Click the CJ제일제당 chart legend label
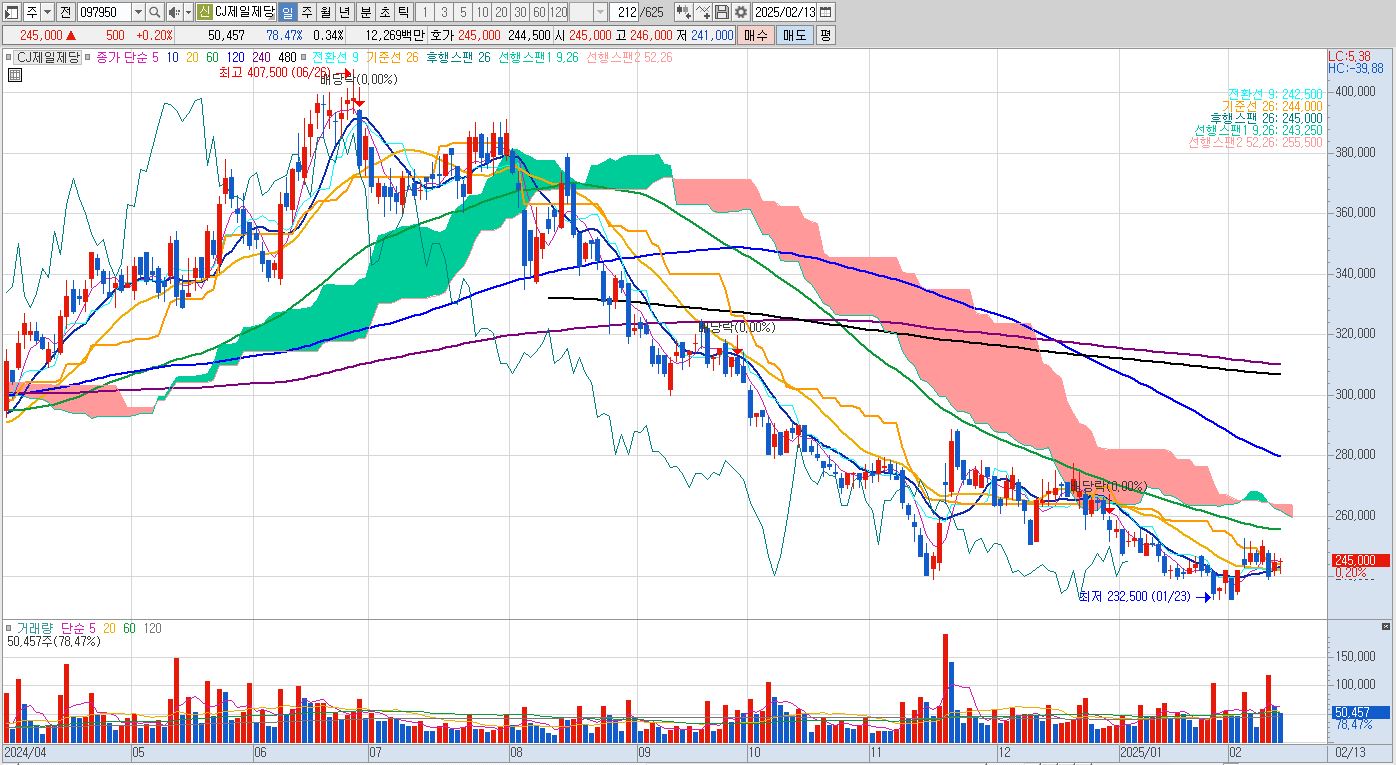This screenshot has height=765, width=1396. coord(48,58)
